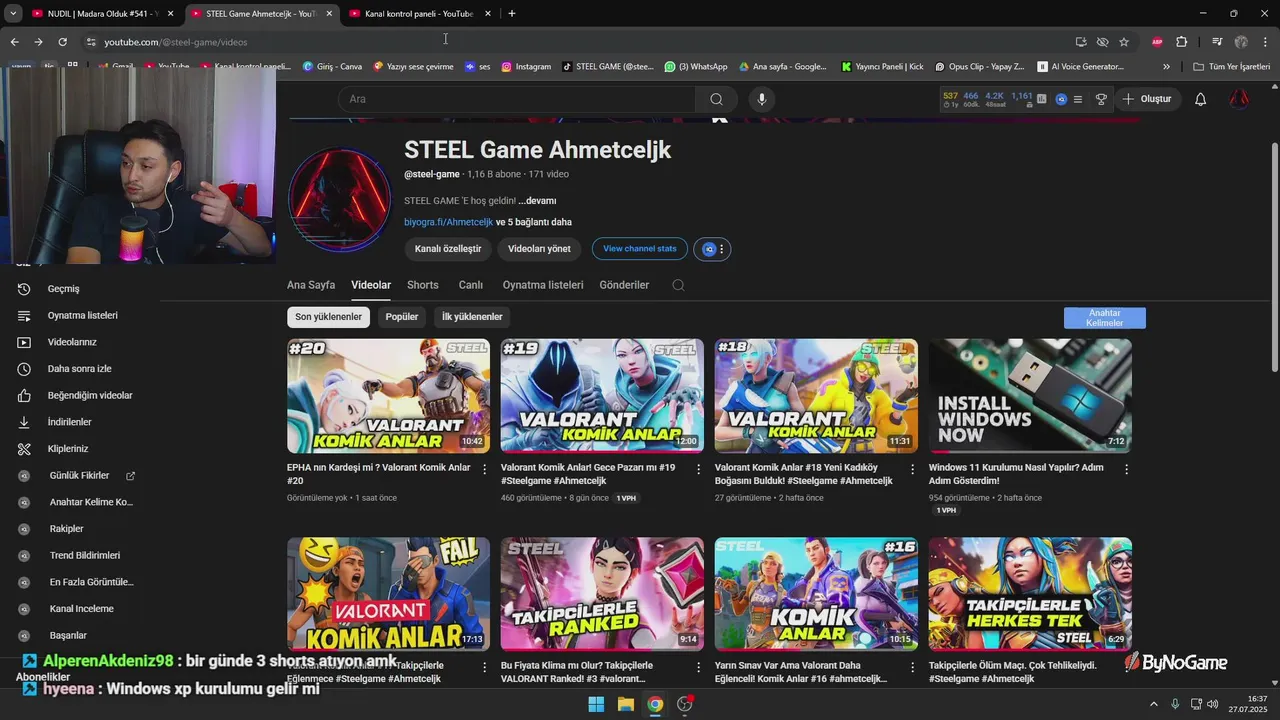Switch to the Oynatma listeleri channel tab

(543, 285)
